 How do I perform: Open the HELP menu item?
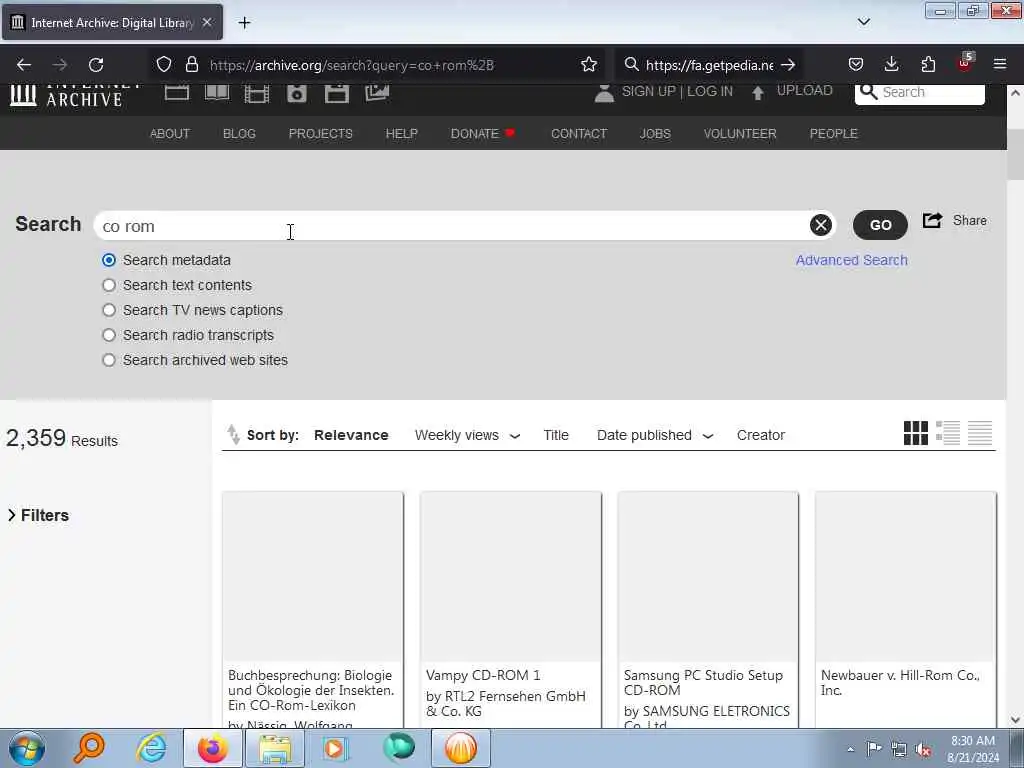[402, 134]
